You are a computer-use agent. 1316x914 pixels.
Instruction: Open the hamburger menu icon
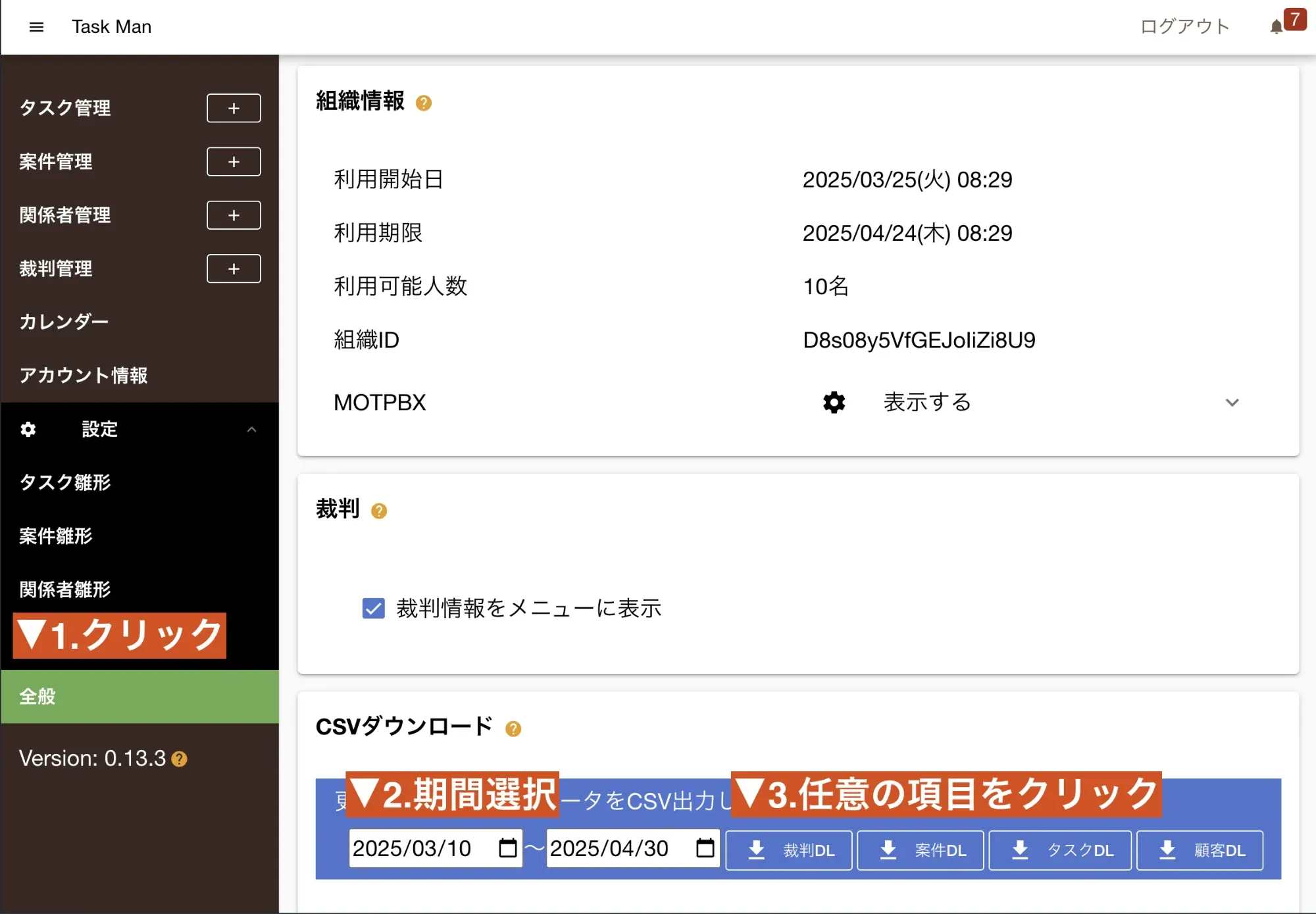[x=36, y=27]
